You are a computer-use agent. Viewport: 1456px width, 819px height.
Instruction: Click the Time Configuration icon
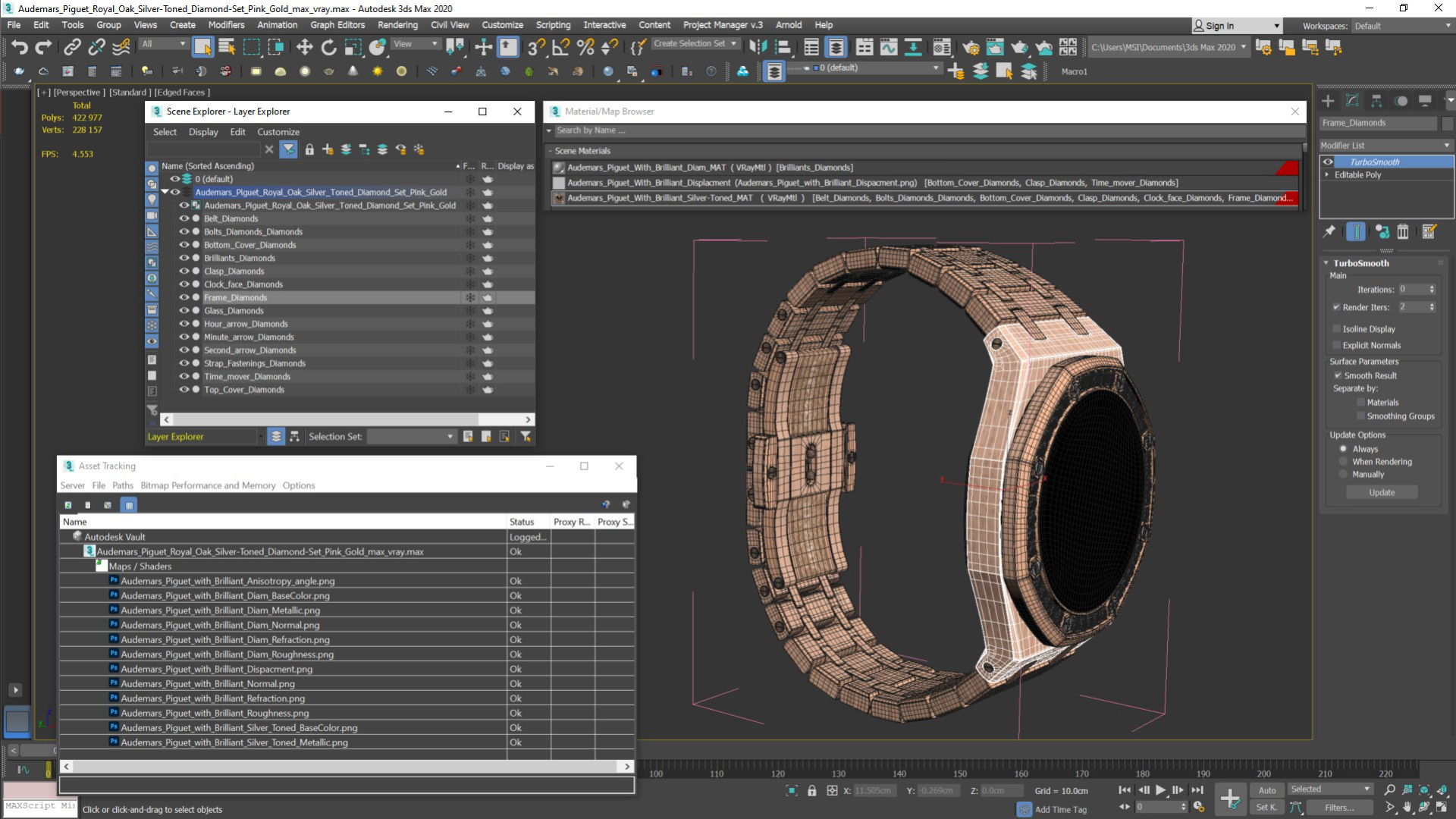coord(1199,807)
